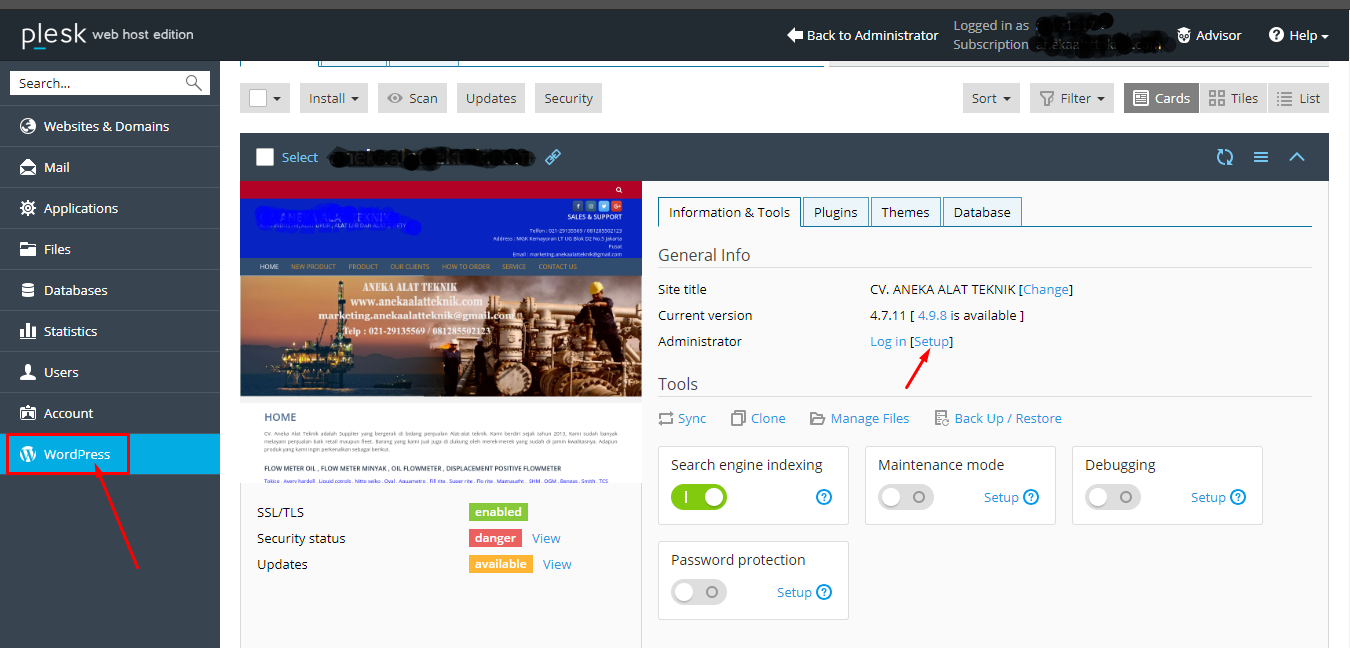The width and height of the screenshot is (1350, 648).
Task: Switch to Tiles view
Action: (1233, 98)
